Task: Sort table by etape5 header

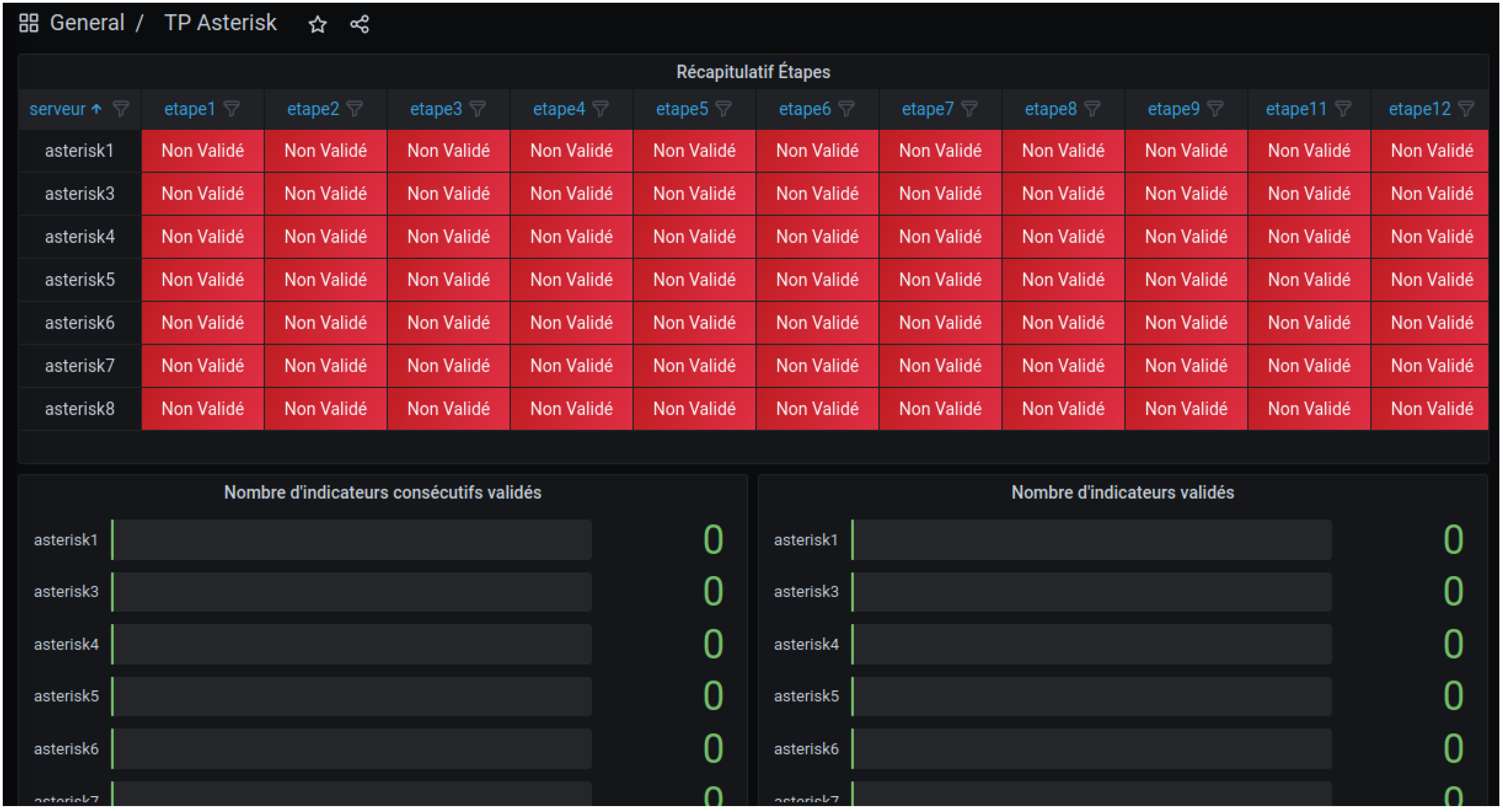Action: tap(681, 109)
